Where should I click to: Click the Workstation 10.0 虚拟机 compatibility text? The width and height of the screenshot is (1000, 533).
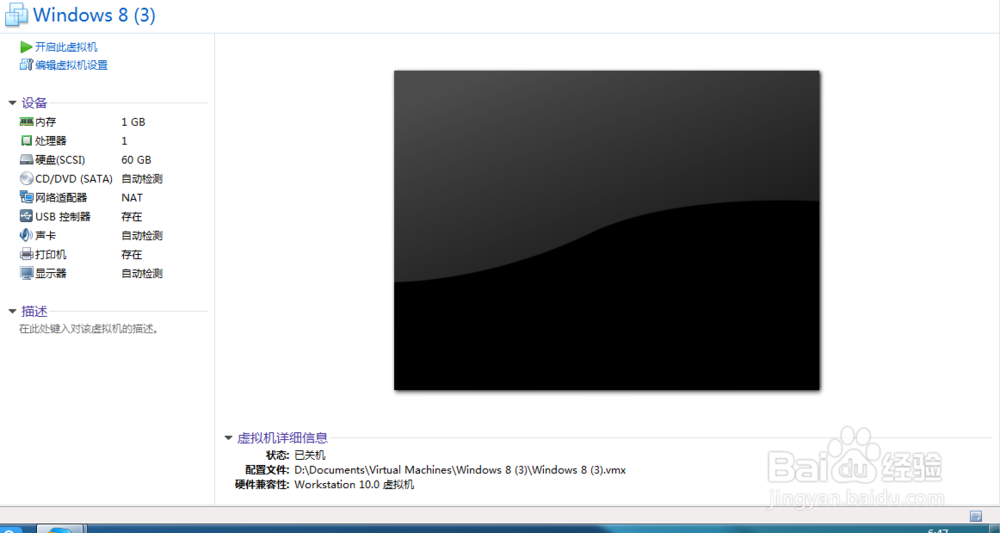pos(354,485)
